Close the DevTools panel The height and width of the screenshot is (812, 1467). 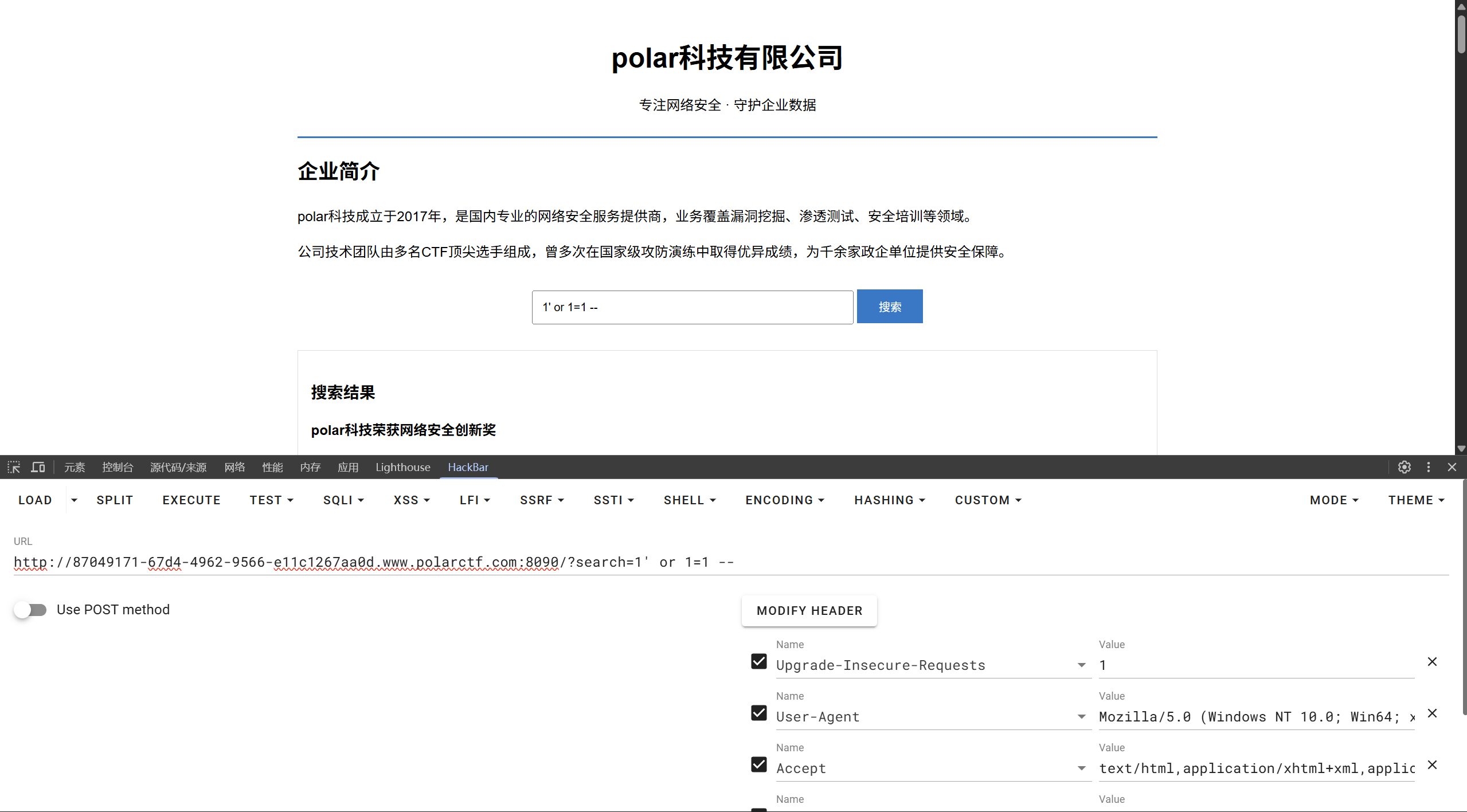click(x=1452, y=467)
